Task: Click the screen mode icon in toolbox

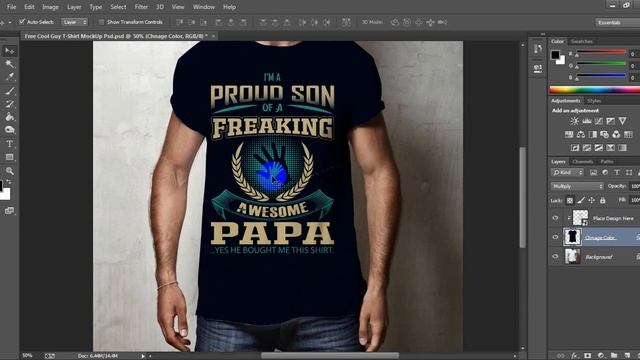Action: (9, 211)
